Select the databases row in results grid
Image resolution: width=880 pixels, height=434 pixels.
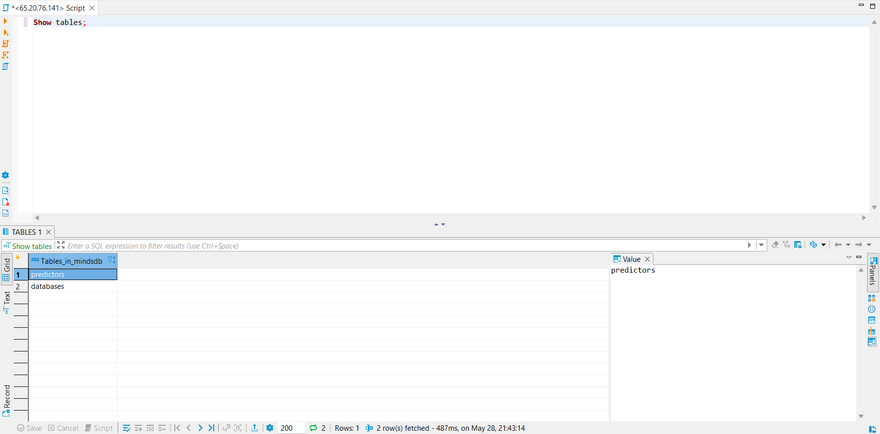click(x=48, y=286)
